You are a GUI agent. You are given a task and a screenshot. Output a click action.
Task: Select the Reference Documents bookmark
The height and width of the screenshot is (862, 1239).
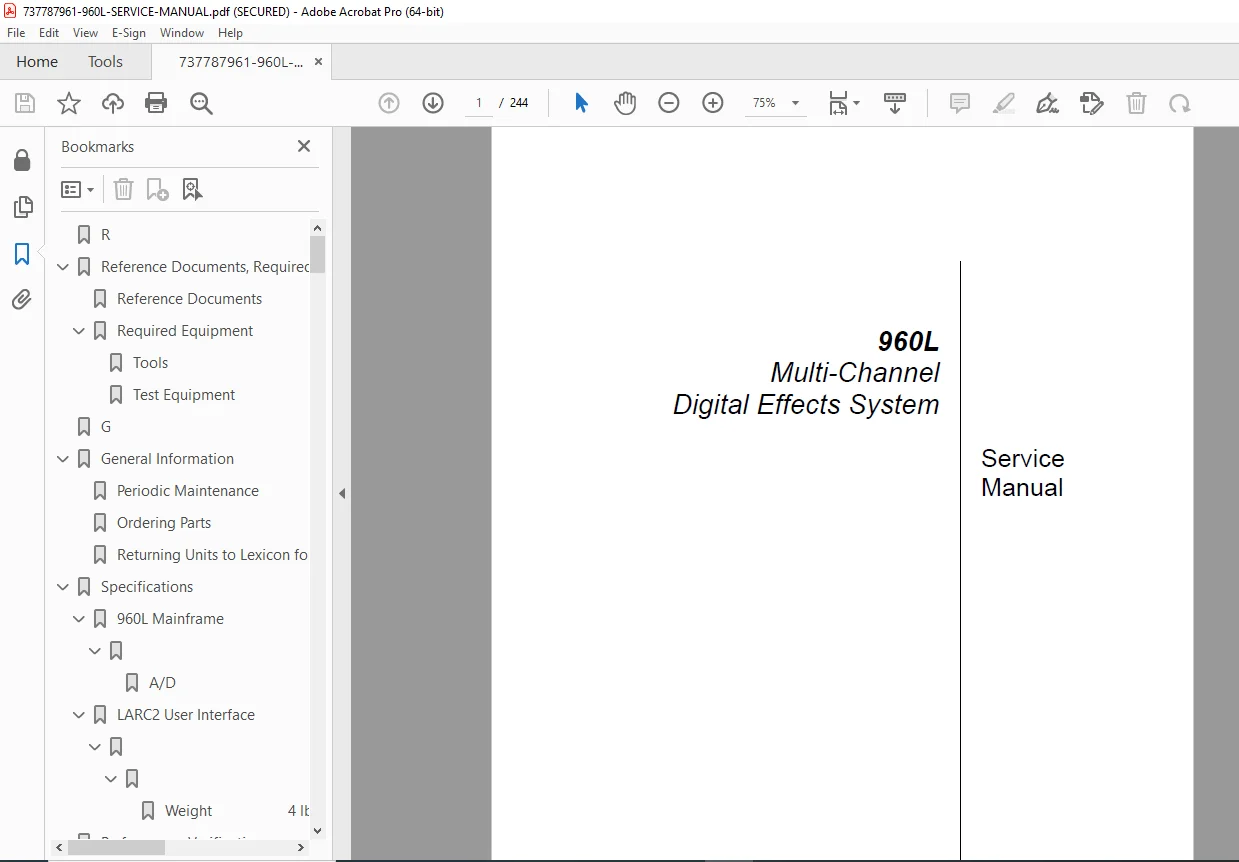[x=189, y=299]
